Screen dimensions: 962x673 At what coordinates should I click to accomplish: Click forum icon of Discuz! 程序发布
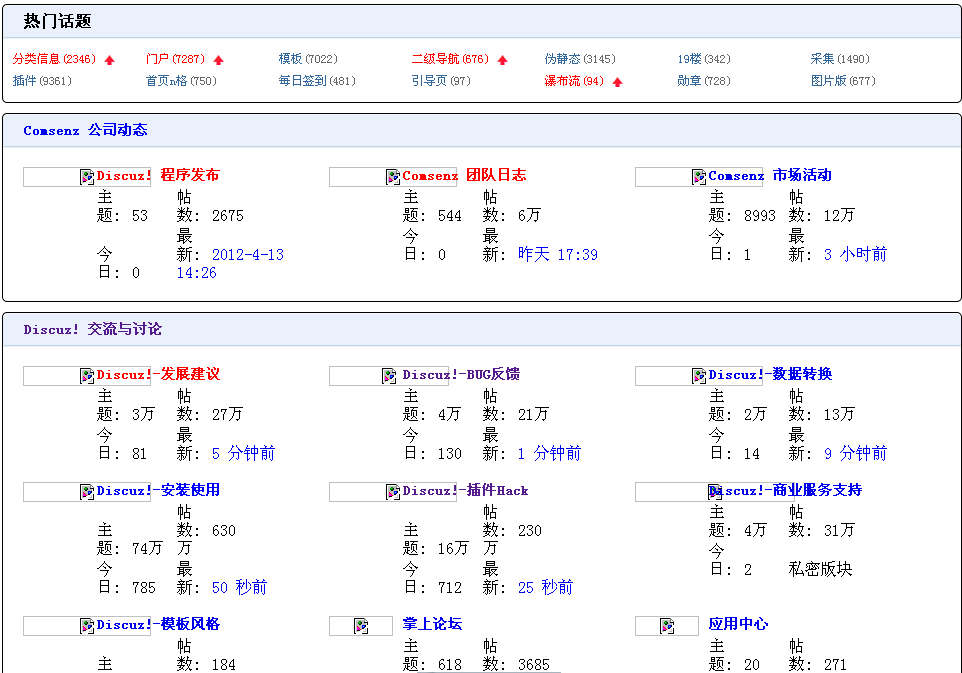[87, 177]
